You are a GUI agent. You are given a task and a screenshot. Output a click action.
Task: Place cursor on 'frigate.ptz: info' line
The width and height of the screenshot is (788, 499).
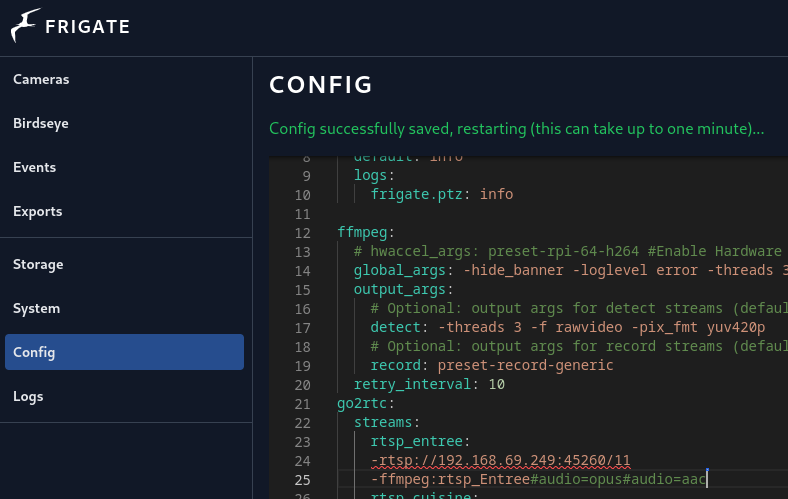pyautogui.click(x=442, y=194)
